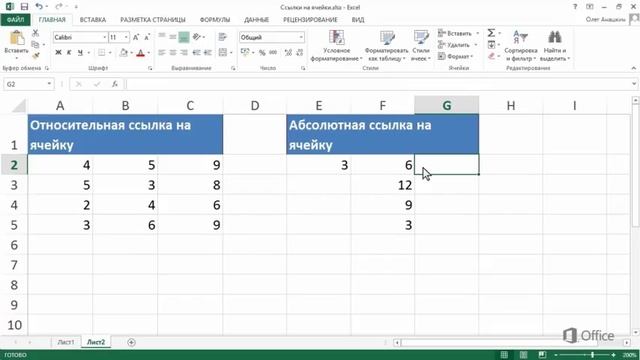Toggle Bold (Ж) formatting
Viewport: 640px width, 360px height.
click(x=58, y=53)
